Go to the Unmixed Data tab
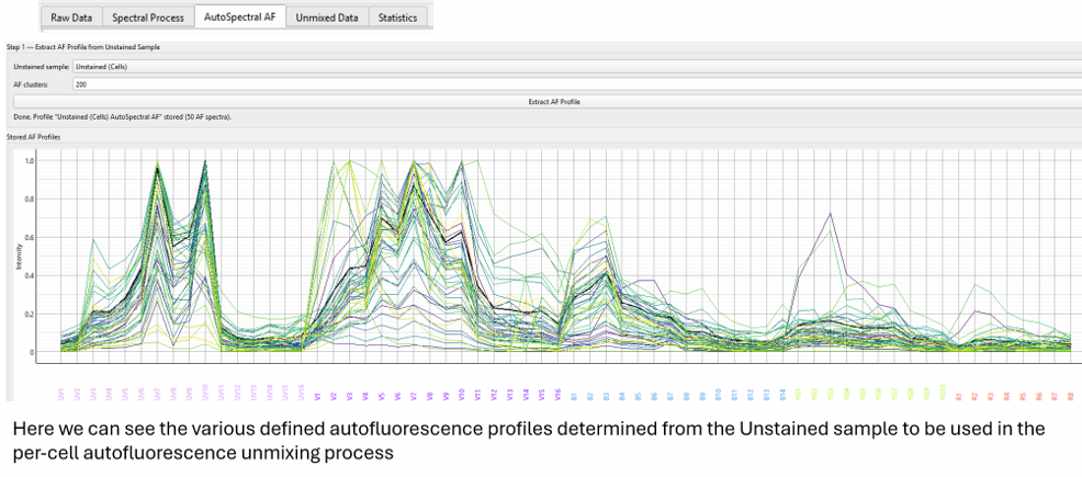Image resolution: width=1082 pixels, height=477 pixels. (x=326, y=18)
